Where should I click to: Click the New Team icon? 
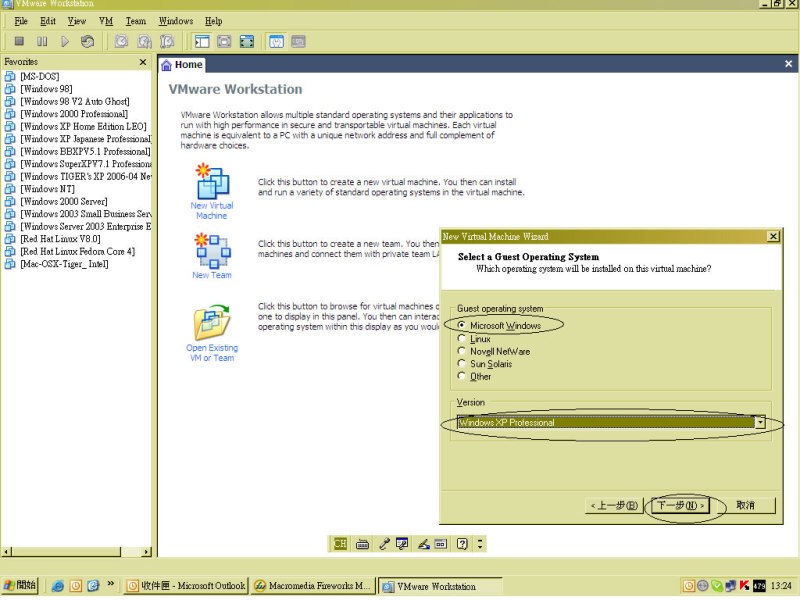click(x=213, y=251)
